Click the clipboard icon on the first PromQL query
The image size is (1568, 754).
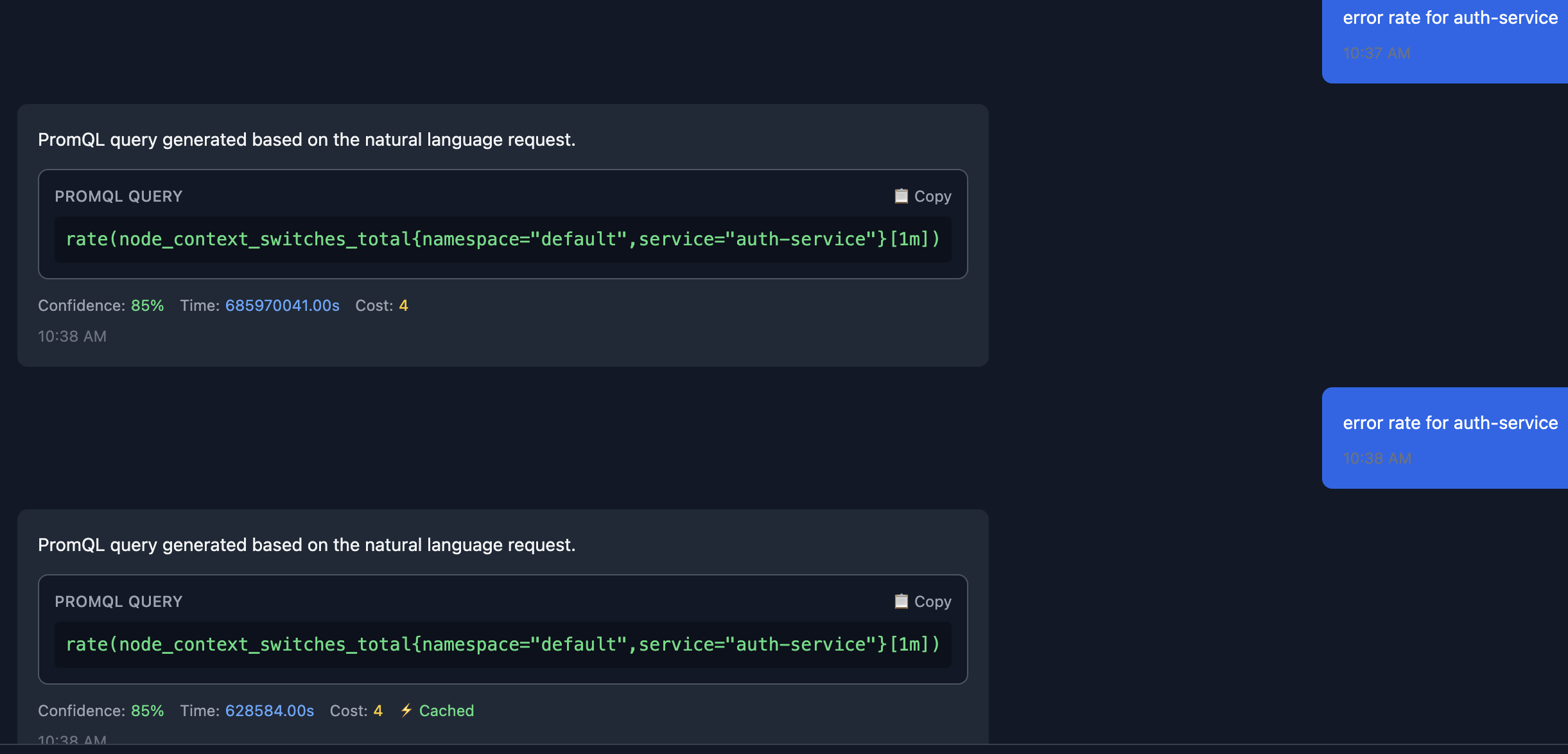point(902,196)
